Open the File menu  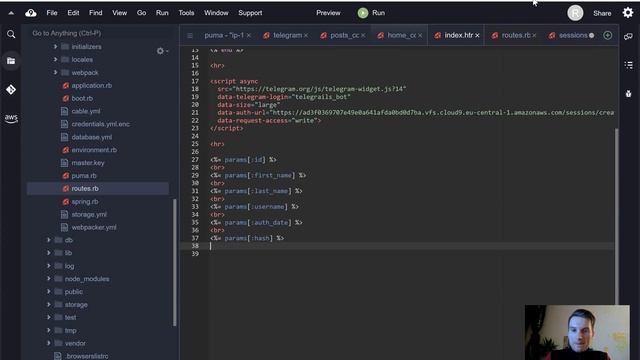coord(52,13)
